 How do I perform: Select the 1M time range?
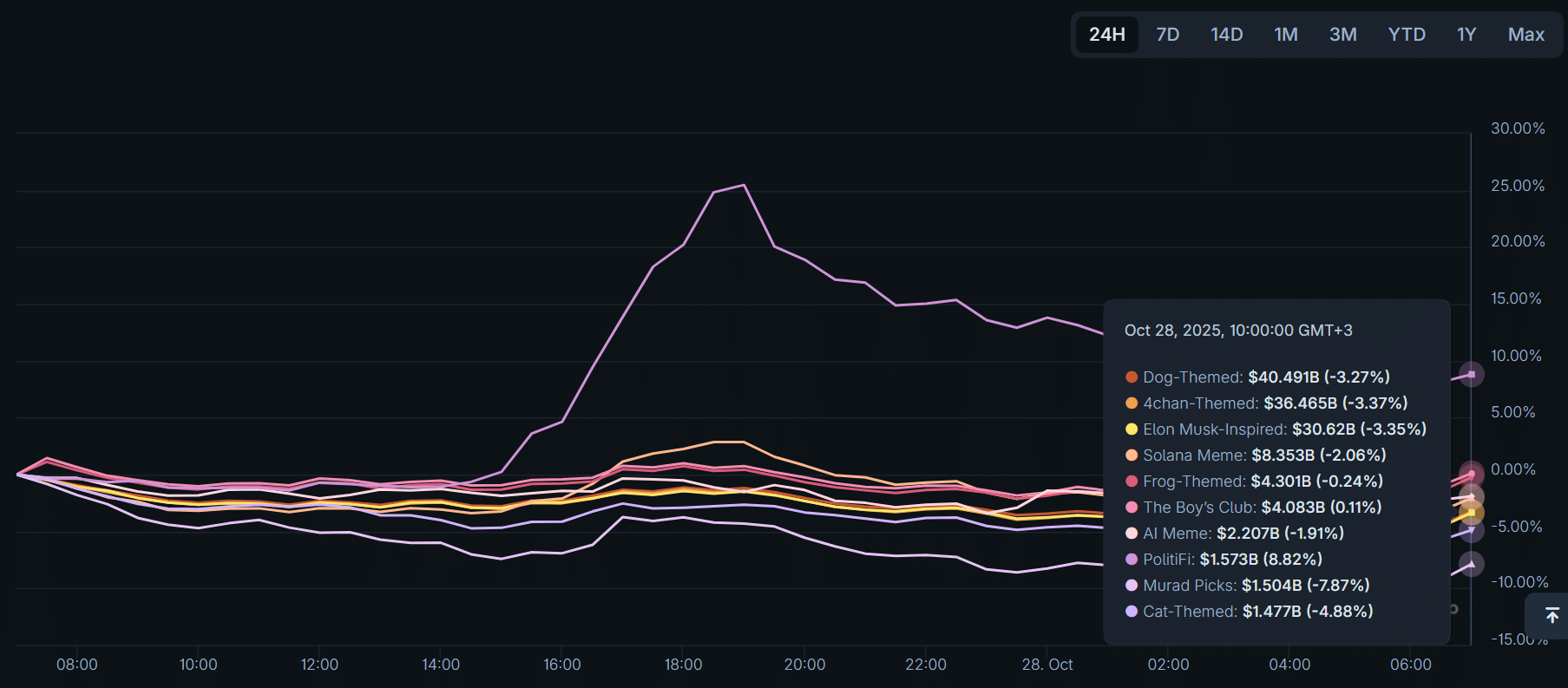pos(1285,35)
